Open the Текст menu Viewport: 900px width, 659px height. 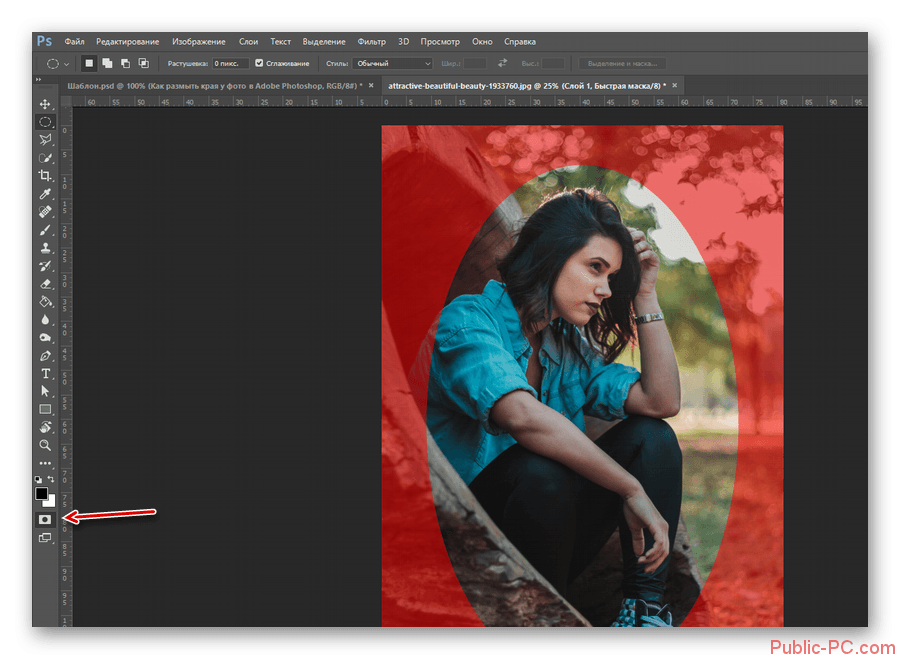tap(281, 41)
